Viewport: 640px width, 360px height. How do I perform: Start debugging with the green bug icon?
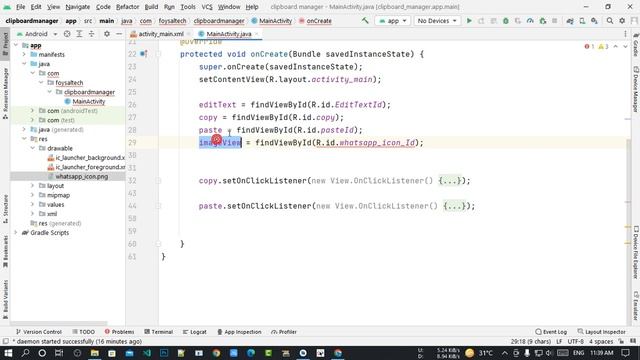[506, 20]
